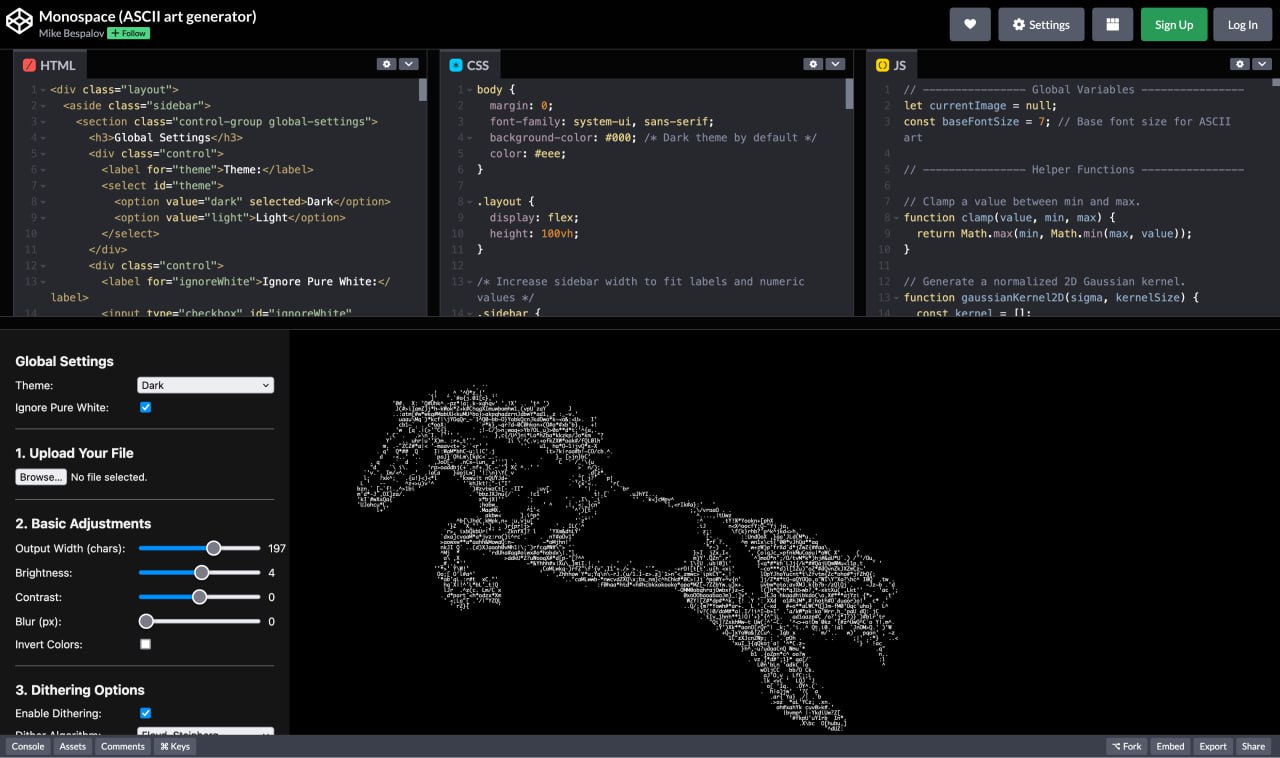Show keyboard shortcuts via Keys button
Image resolution: width=1280 pixels, height=758 pixels.
click(175, 746)
